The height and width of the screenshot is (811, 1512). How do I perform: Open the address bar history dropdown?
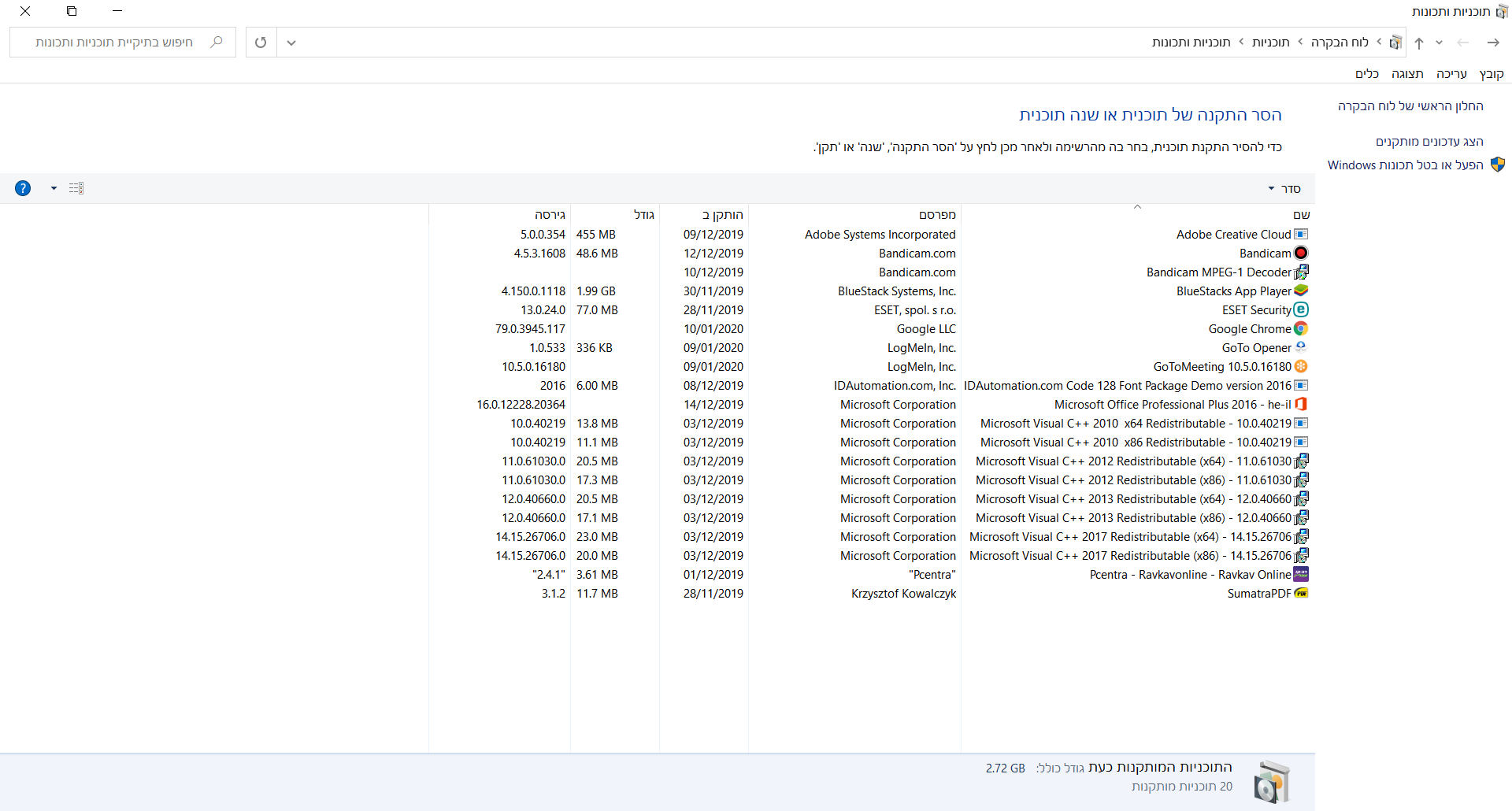pos(291,43)
